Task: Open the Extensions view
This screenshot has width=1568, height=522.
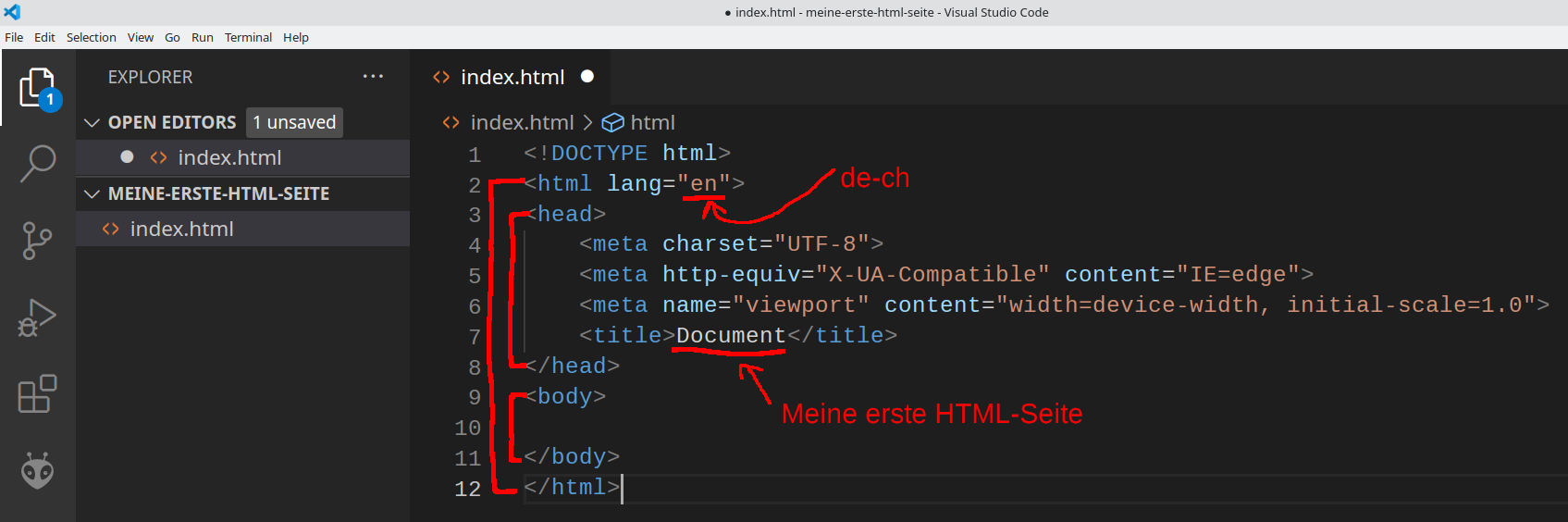Action: [37, 394]
